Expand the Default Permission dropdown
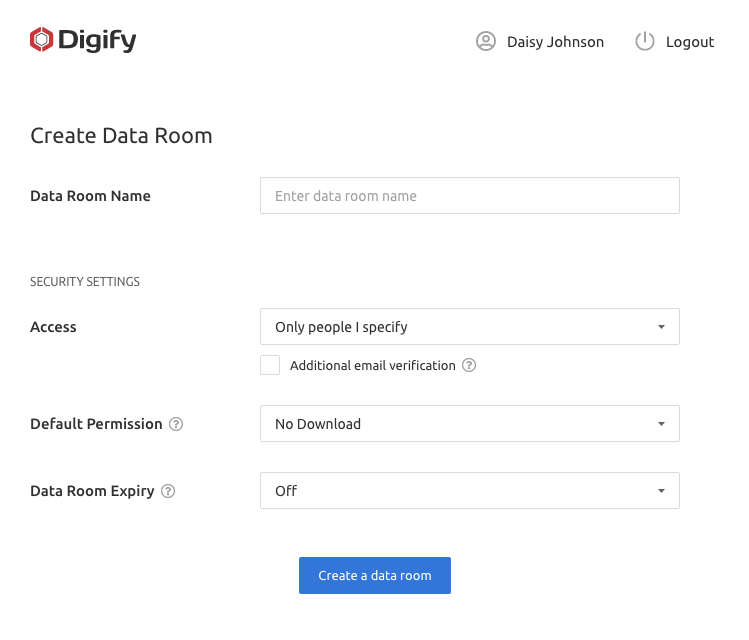The image size is (749, 640). (x=469, y=424)
